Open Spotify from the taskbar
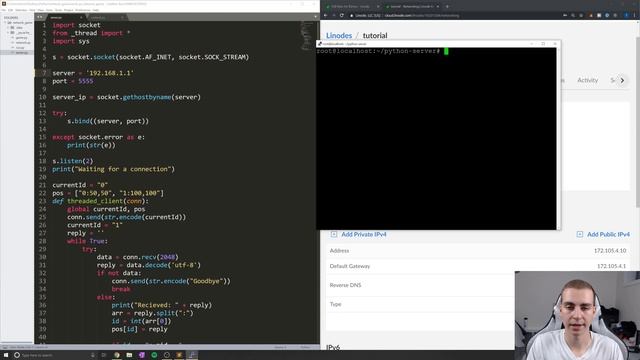 coord(154,355)
